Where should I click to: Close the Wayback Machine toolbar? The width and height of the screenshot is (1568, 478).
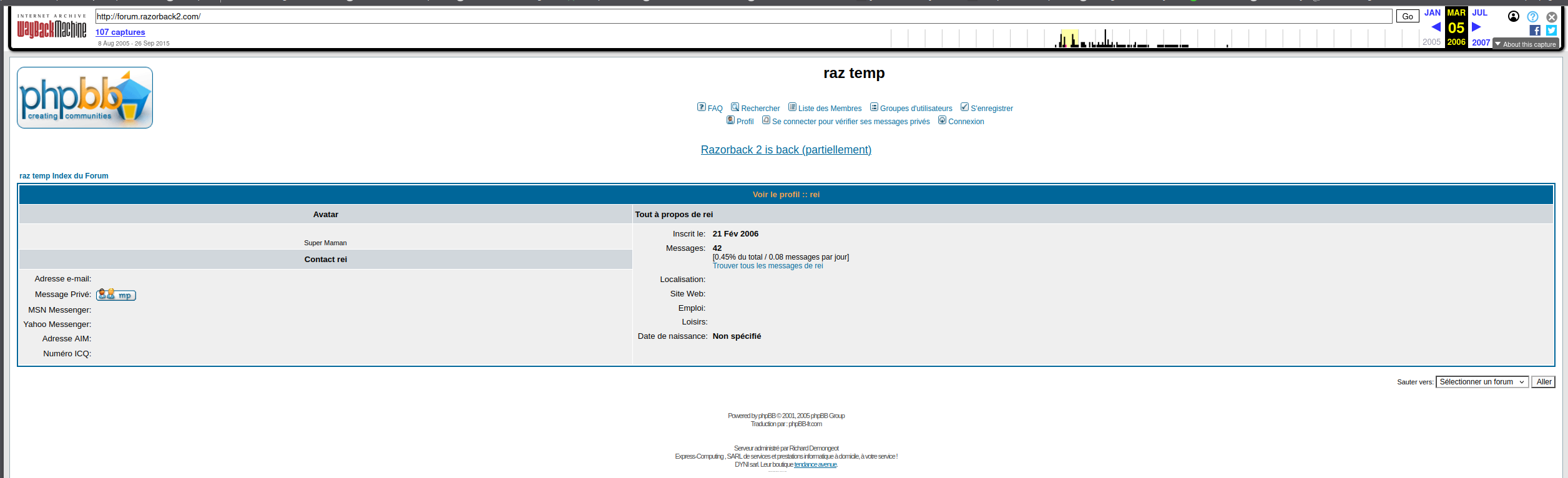[1551, 17]
